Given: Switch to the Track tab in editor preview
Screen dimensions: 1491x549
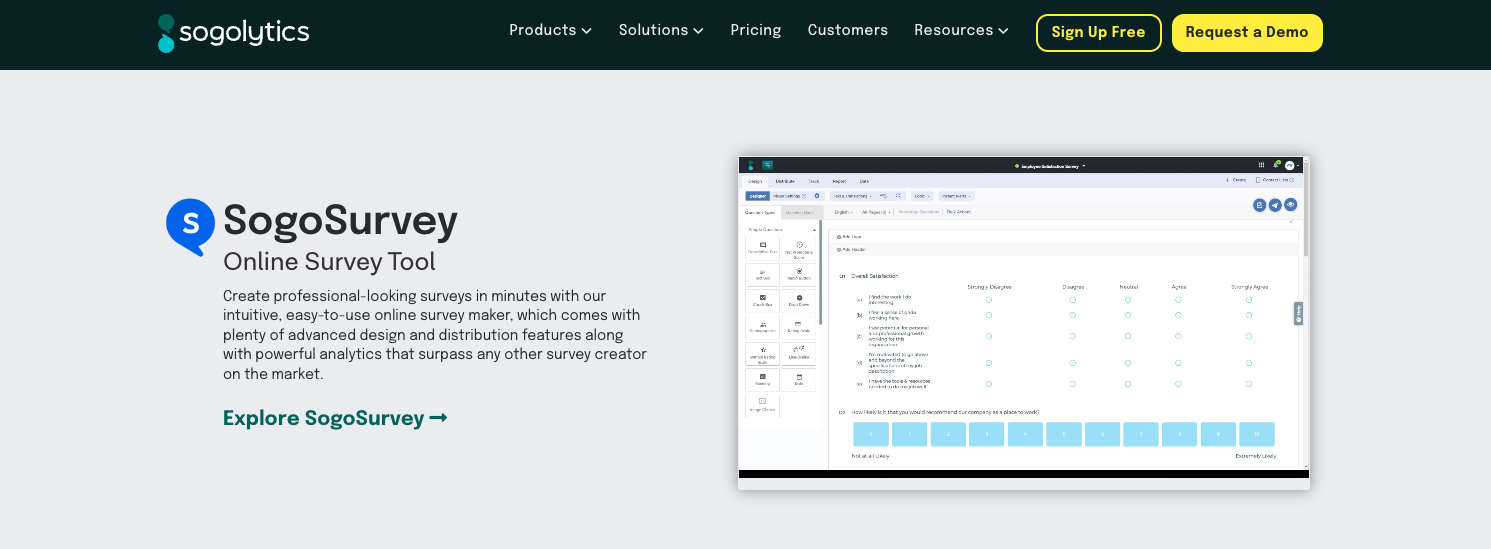Looking at the screenshot, I should (814, 181).
